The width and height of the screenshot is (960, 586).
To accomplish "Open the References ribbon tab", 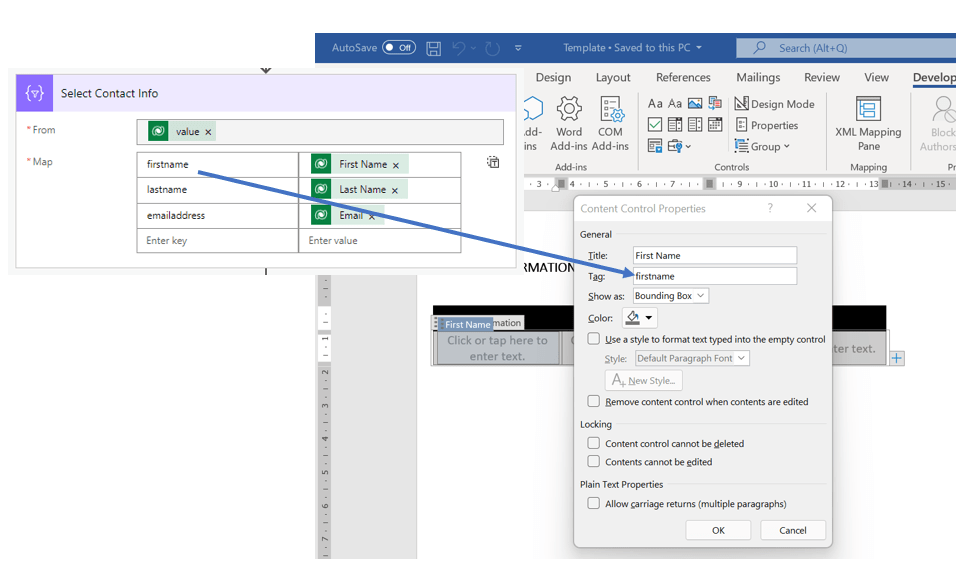I will 683,77.
